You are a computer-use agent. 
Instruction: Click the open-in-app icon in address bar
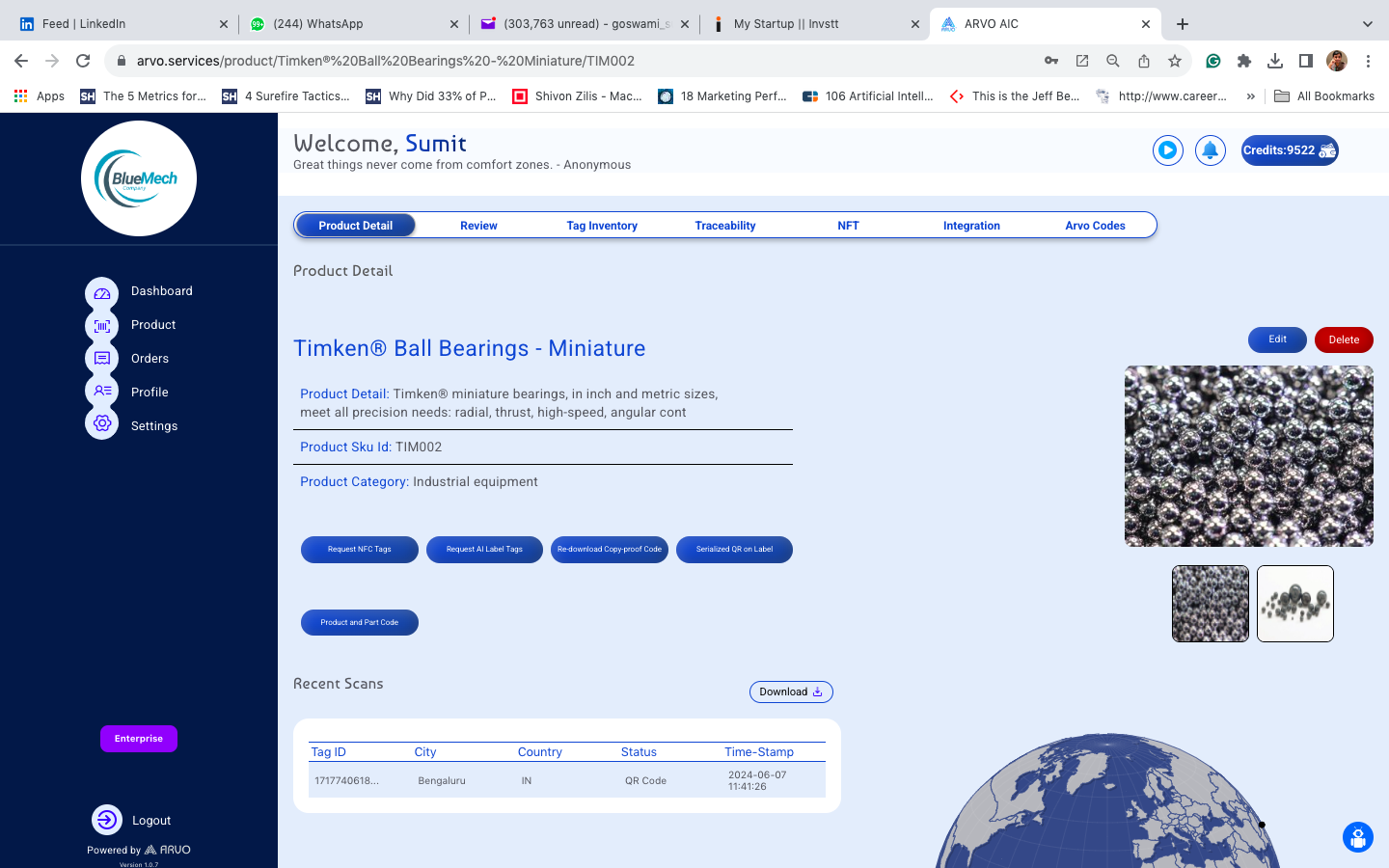tap(1082, 61)
